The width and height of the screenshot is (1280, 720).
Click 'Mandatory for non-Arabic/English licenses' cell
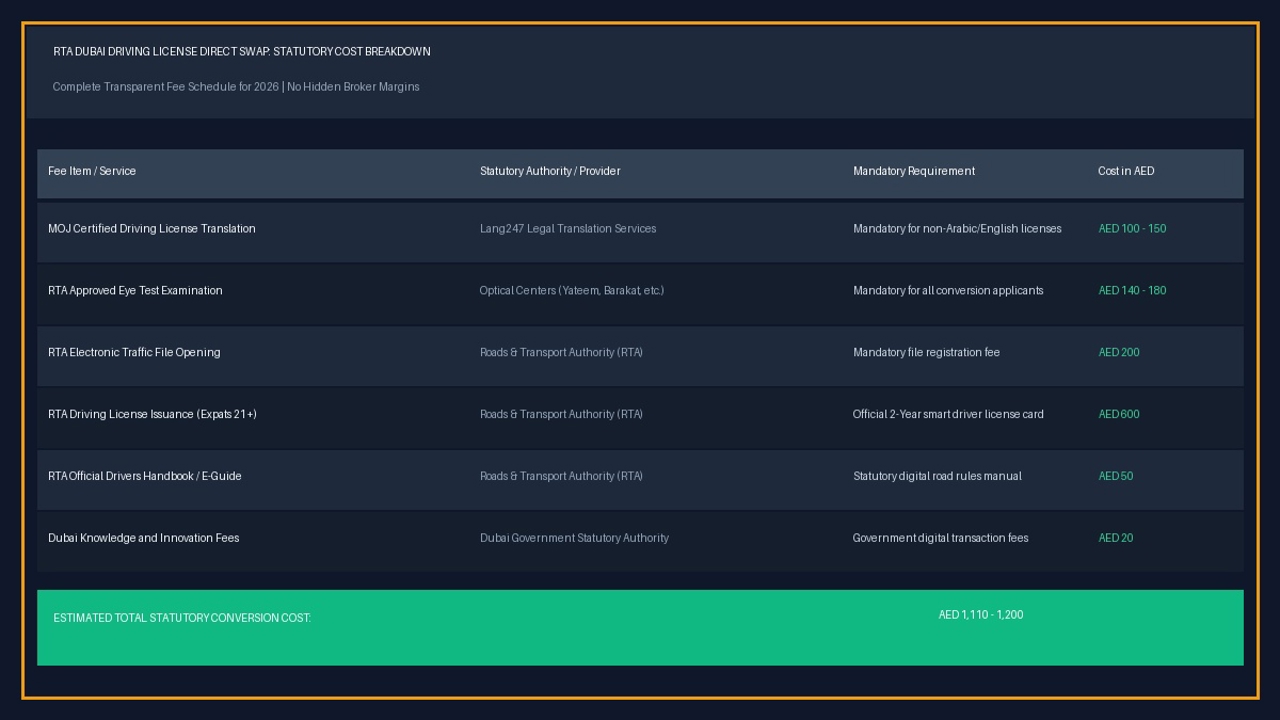click(x=957, y=229)
